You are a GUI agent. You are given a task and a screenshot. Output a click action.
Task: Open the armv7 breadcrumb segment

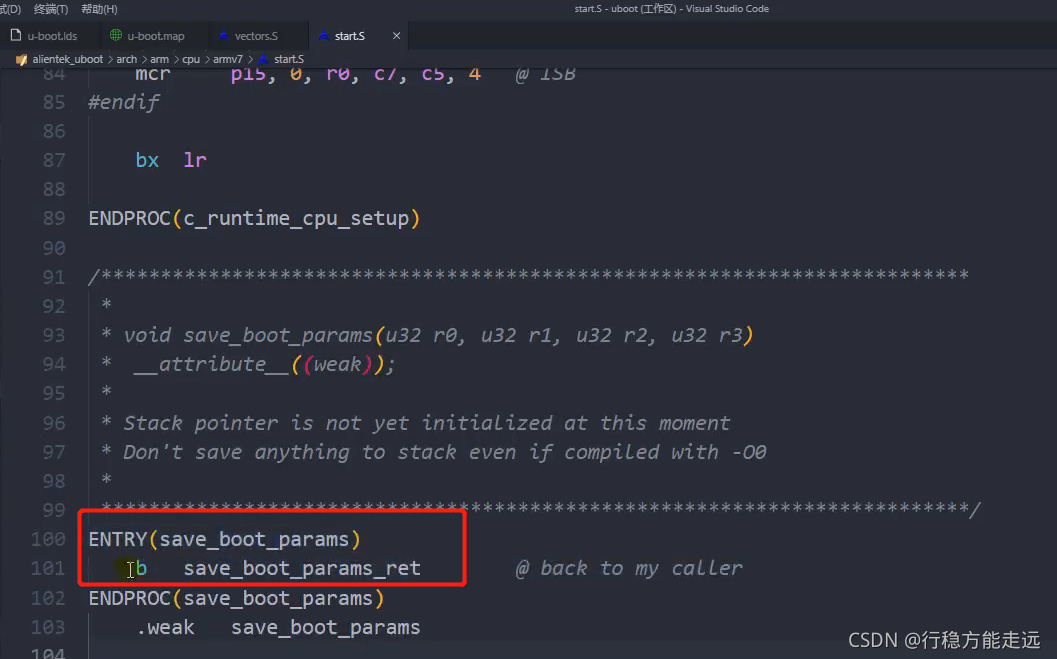click(228, 59)
